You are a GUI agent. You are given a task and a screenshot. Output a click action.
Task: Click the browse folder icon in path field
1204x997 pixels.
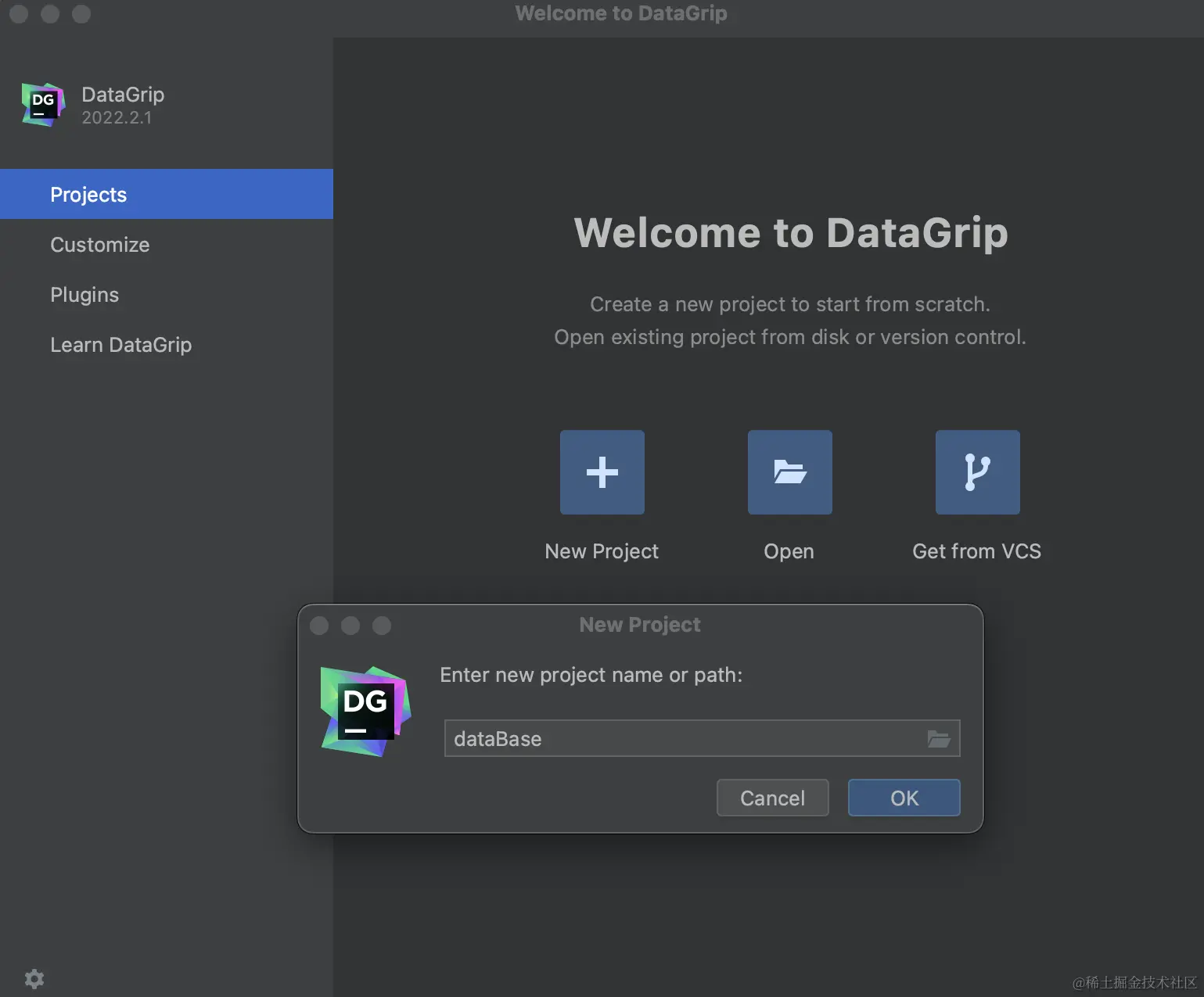(938, 738)
